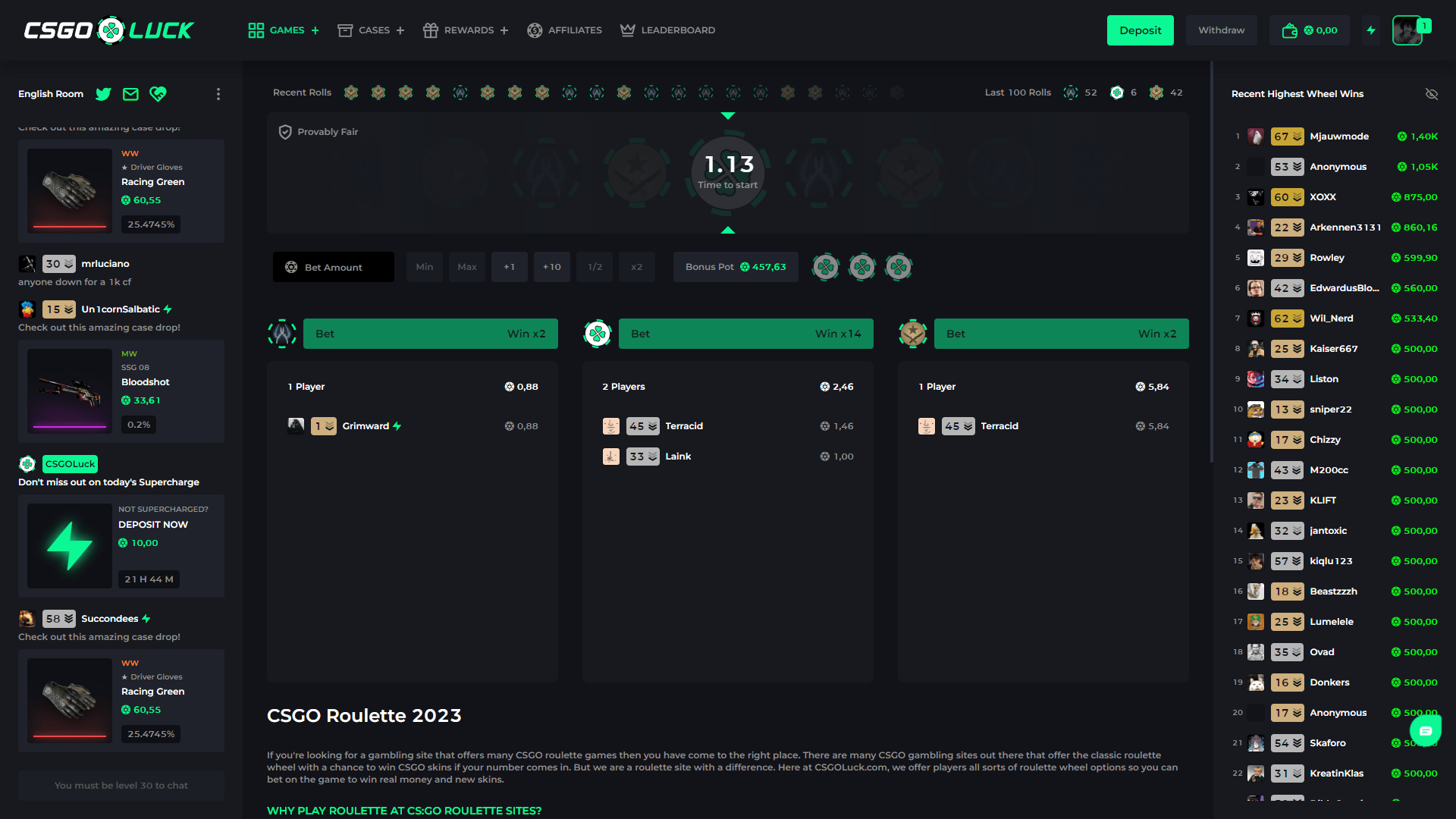The width and height of the screenshot is (1456, 819).
Task: Open the chat options three-dot menu
Action: coord(218,94)
